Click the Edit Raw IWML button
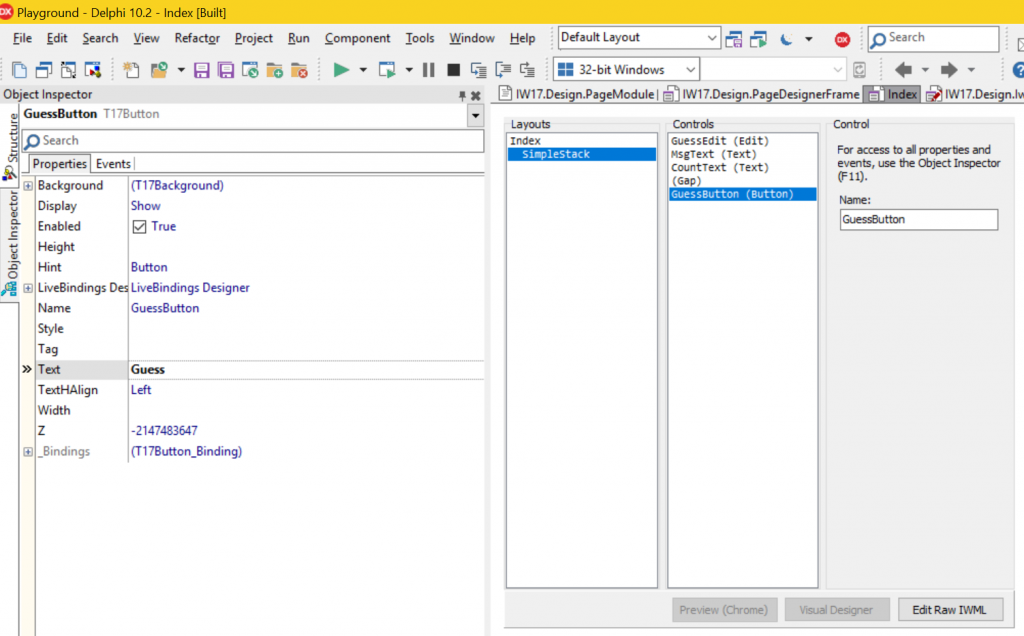This screenshot has height=636, width=1024. 950,609
